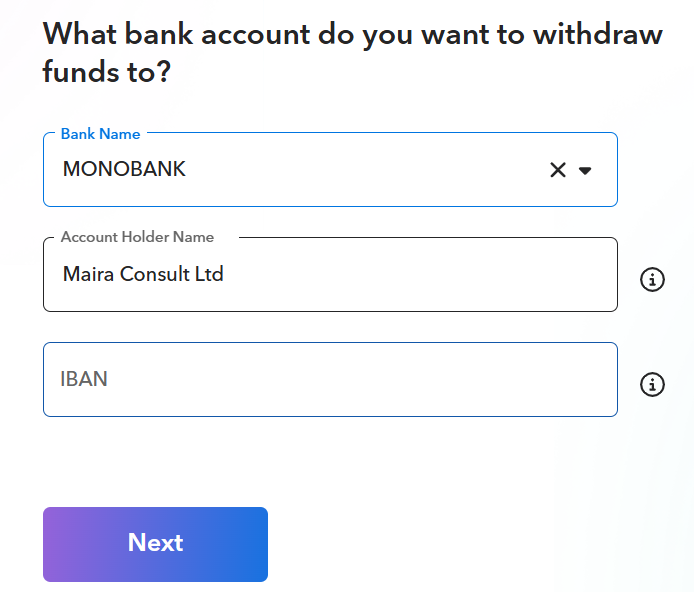Click the circled "i" beside the IBAN box
694x592 pixels.
click(x=652, y=384)
